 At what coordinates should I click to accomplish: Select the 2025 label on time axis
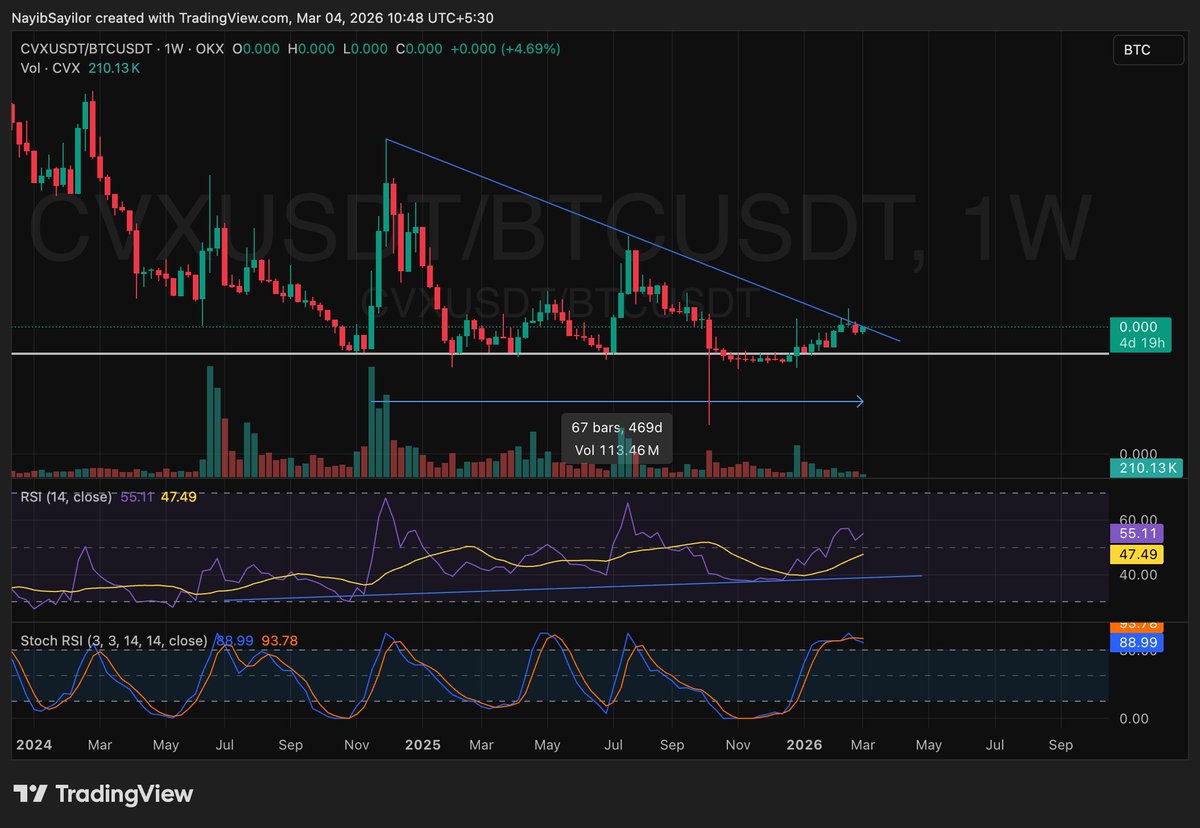(x=422, y=745)
